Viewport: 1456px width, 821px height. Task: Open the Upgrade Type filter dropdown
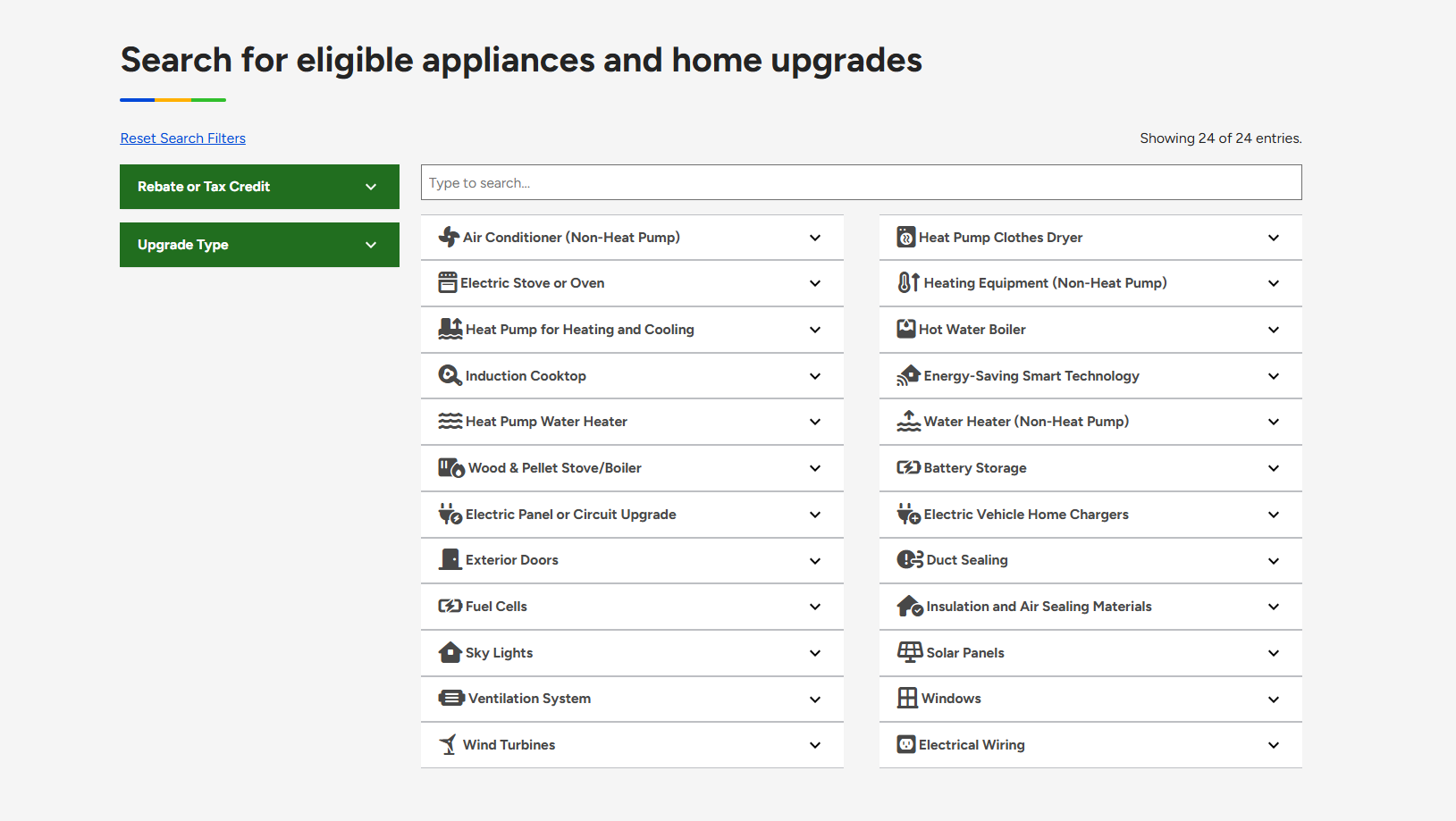(259, 245)
